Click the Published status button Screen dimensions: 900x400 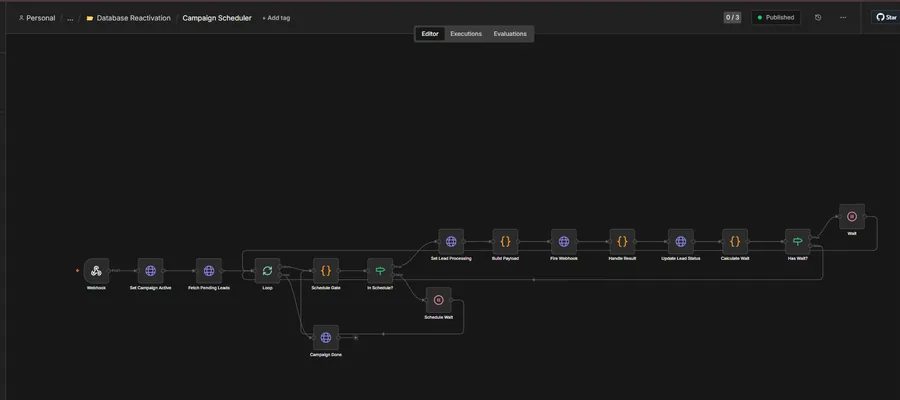775,18
